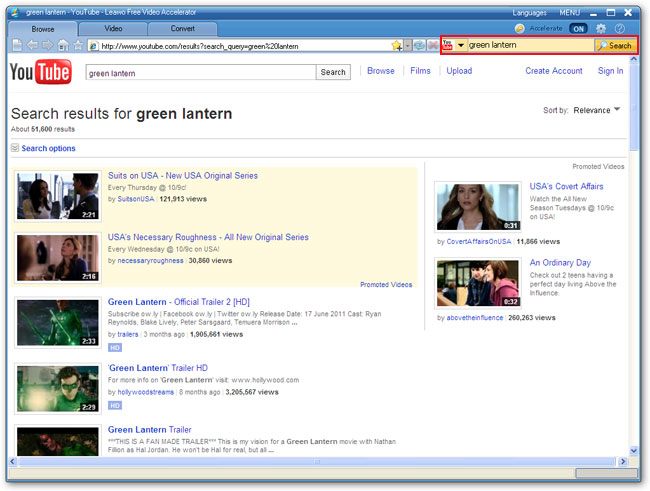This screenshot has width=650, height=491.
Task: Open An Ordinary Day video title
Action: (560, 263)
